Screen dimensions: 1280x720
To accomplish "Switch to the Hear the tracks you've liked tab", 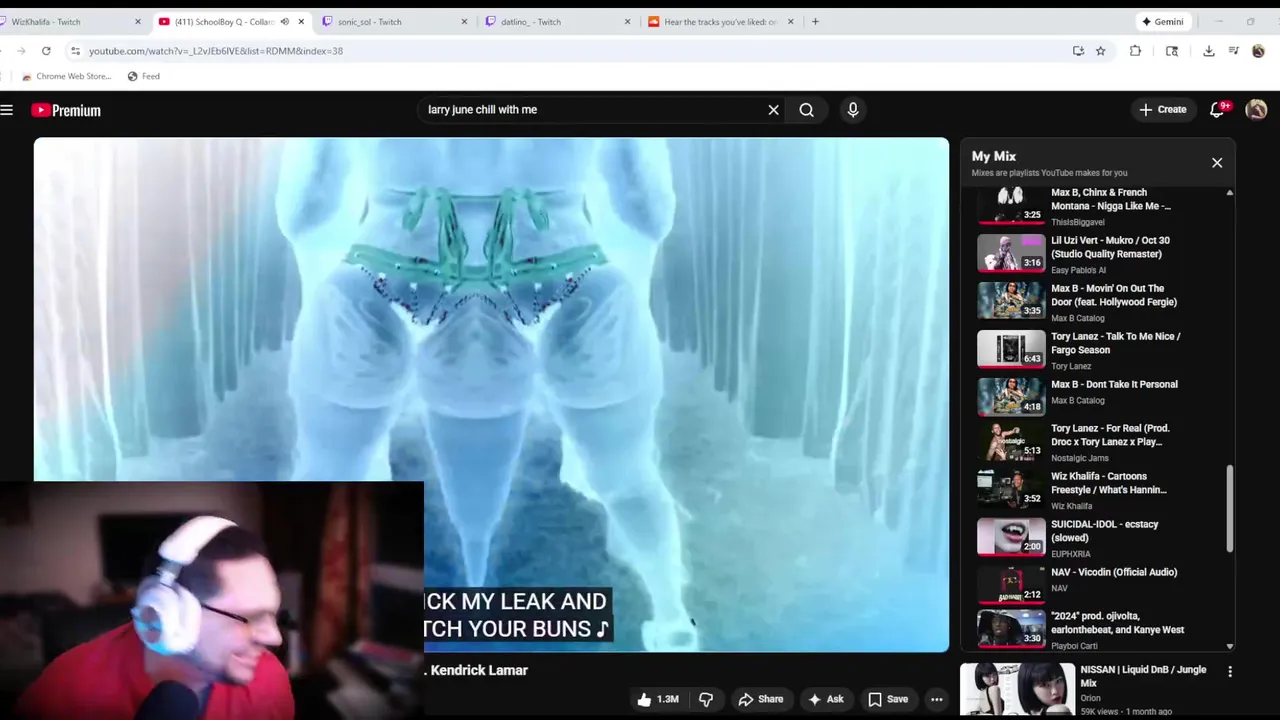I will point(721,21).
